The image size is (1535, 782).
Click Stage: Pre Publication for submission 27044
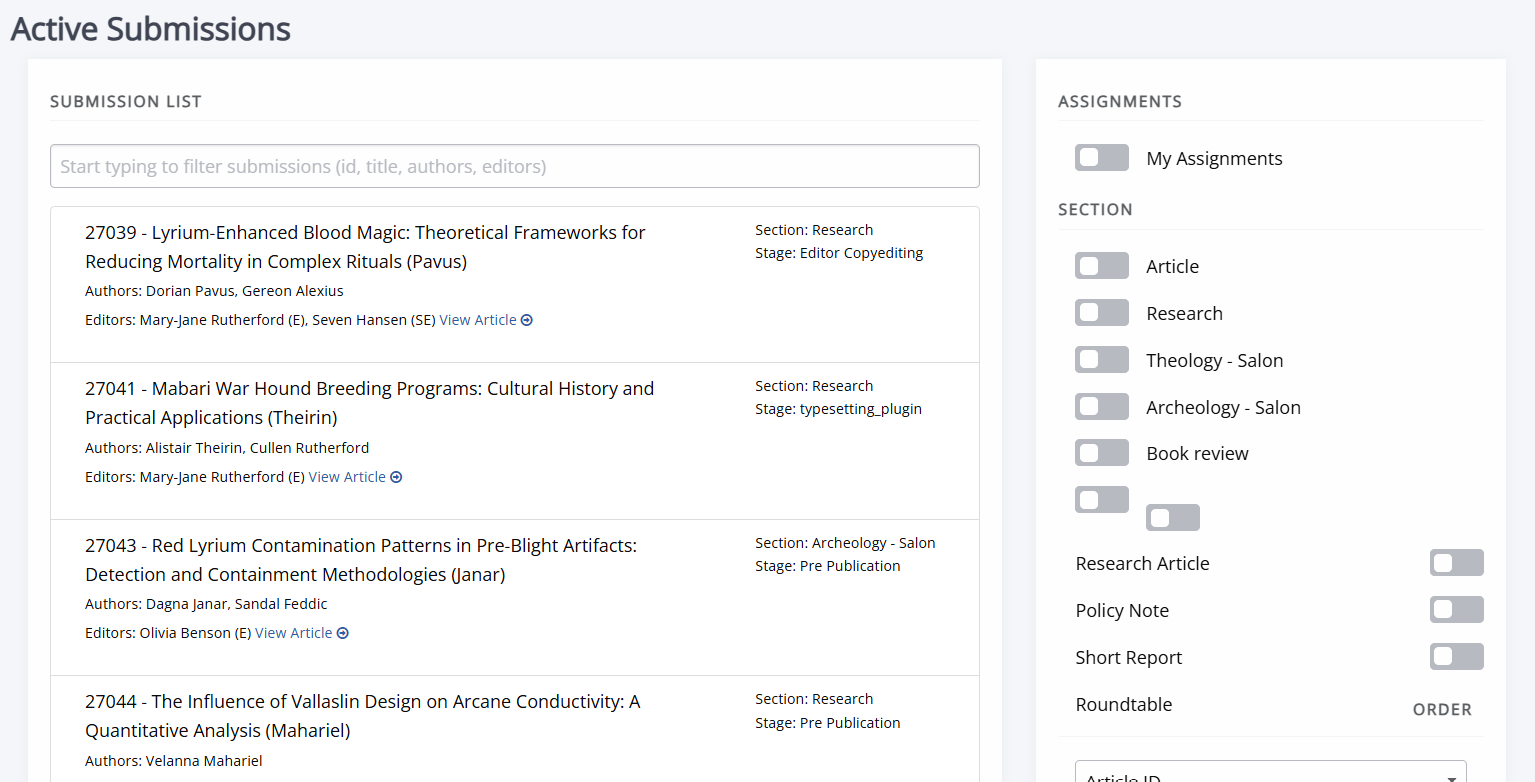pyautogui.click(x=828, y=723)
